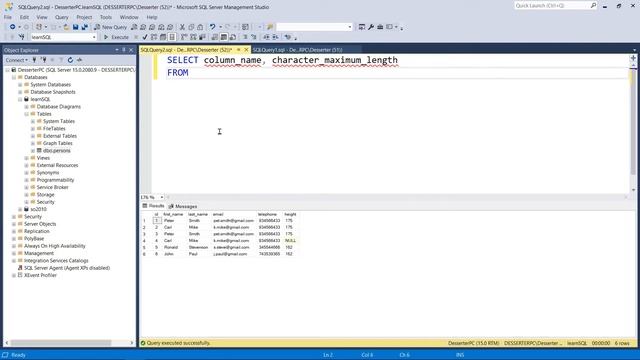Click the Decrease Indent icon

(267, 37)
